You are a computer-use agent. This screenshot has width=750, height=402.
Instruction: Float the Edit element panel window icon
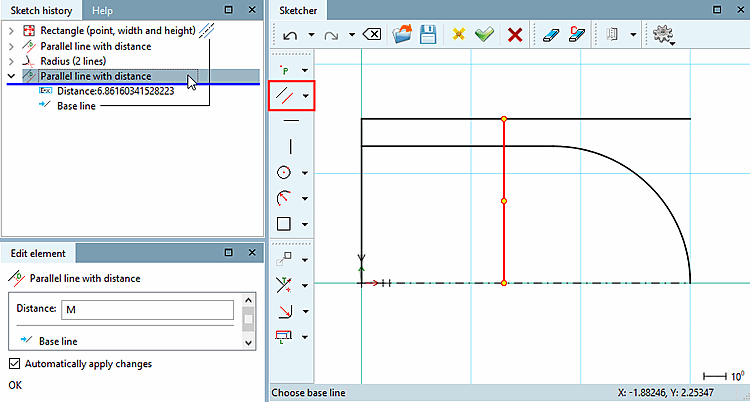click(x=229, y=253)
